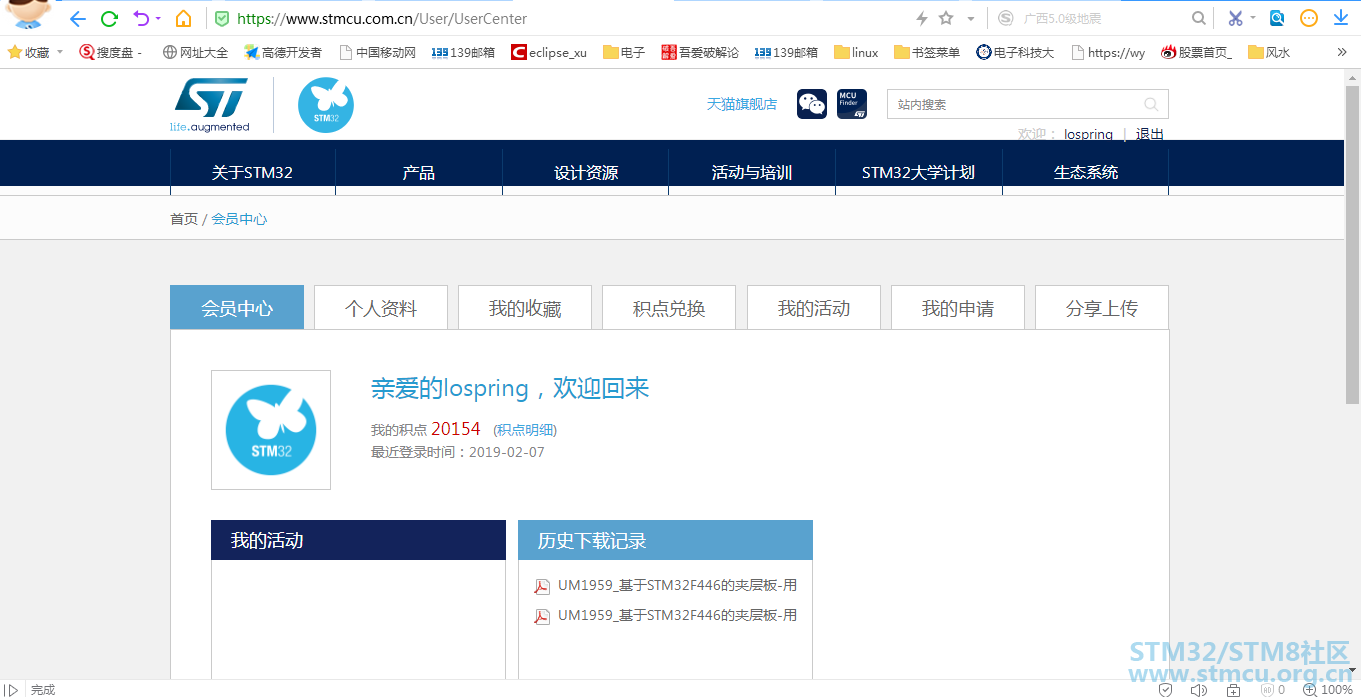This screenshot has width=1361, height=697.
Task: Go to the browser home page
Action: pos(183,18)
